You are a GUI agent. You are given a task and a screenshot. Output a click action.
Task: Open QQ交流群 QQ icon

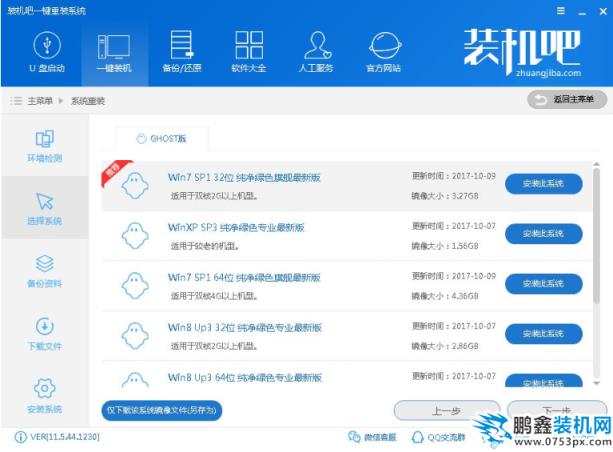[418, 437]
